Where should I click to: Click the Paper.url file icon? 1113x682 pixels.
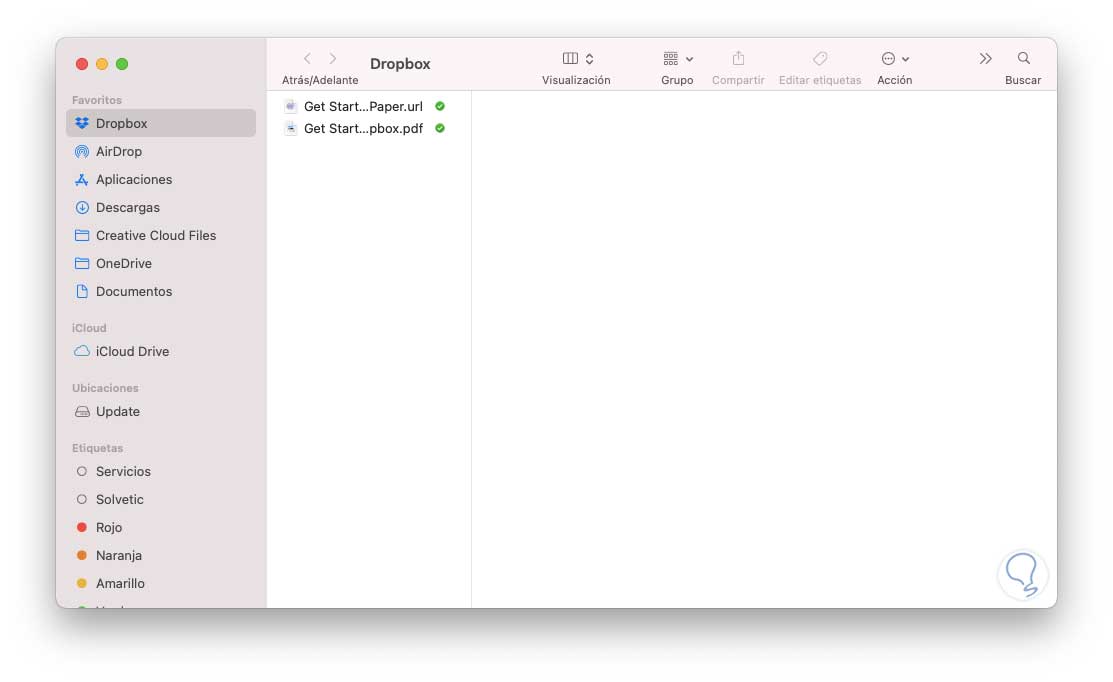pyautogui.click(x=290, y=106)
